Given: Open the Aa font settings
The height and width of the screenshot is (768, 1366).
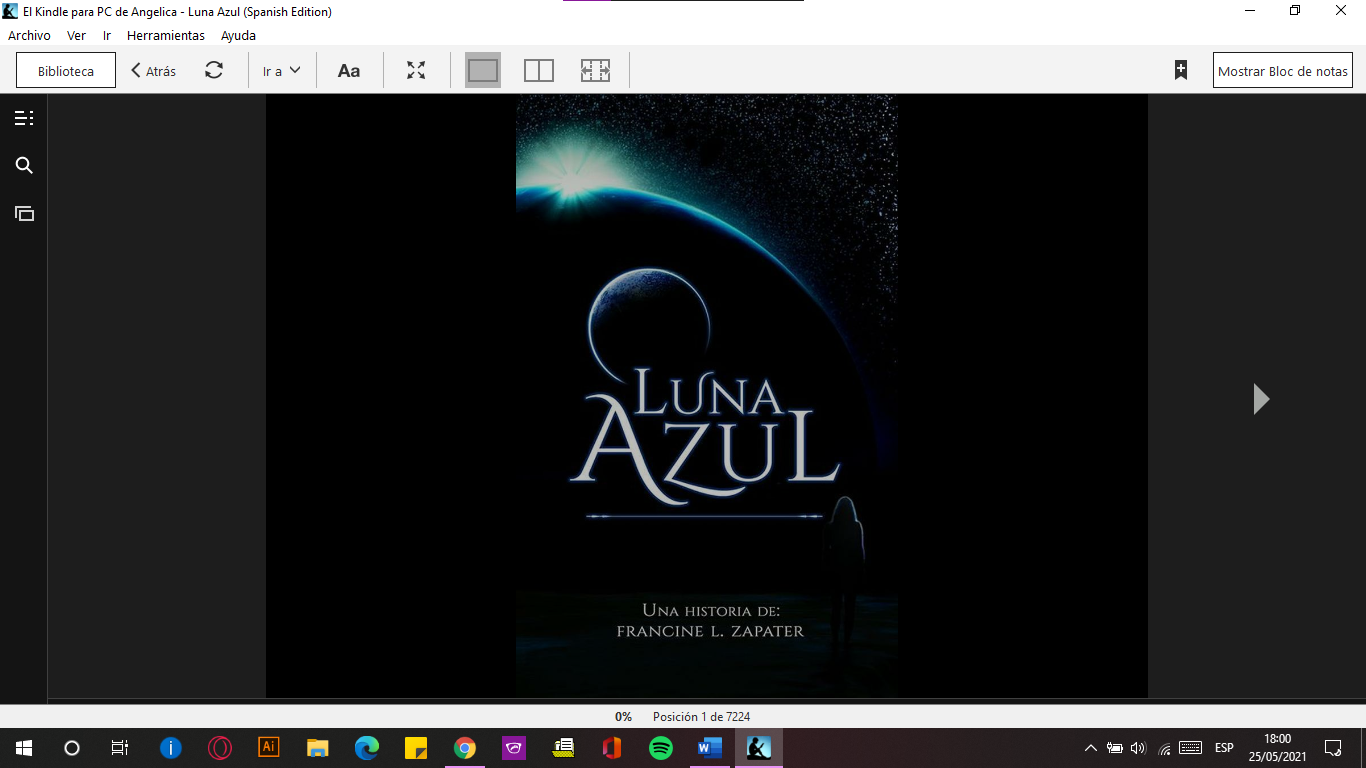Looking at the screenshot, I should [349, 71].
